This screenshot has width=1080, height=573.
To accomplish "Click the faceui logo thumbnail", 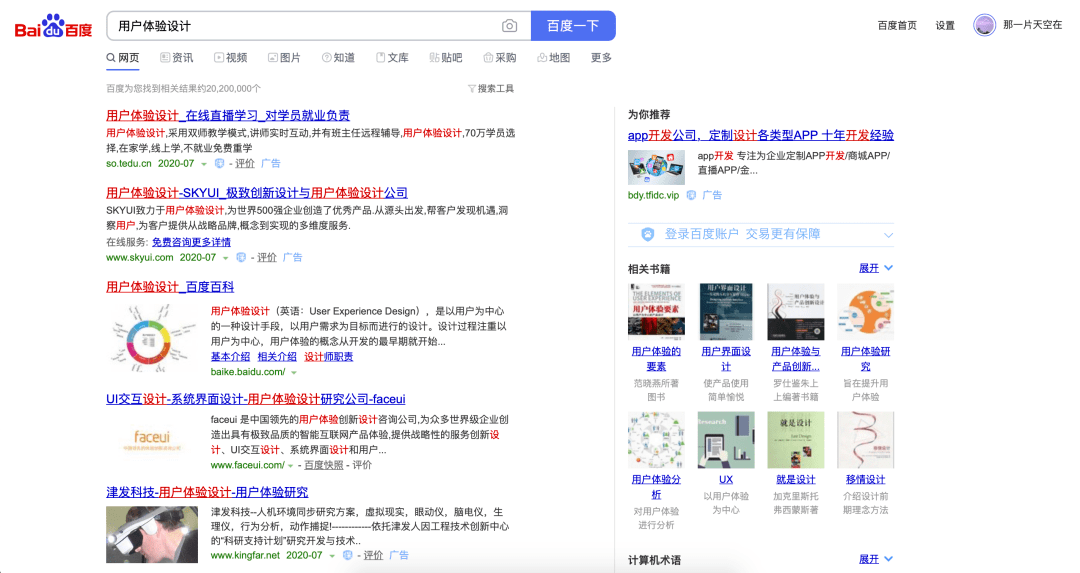I will pyautogui.click(x=152, y=440).
